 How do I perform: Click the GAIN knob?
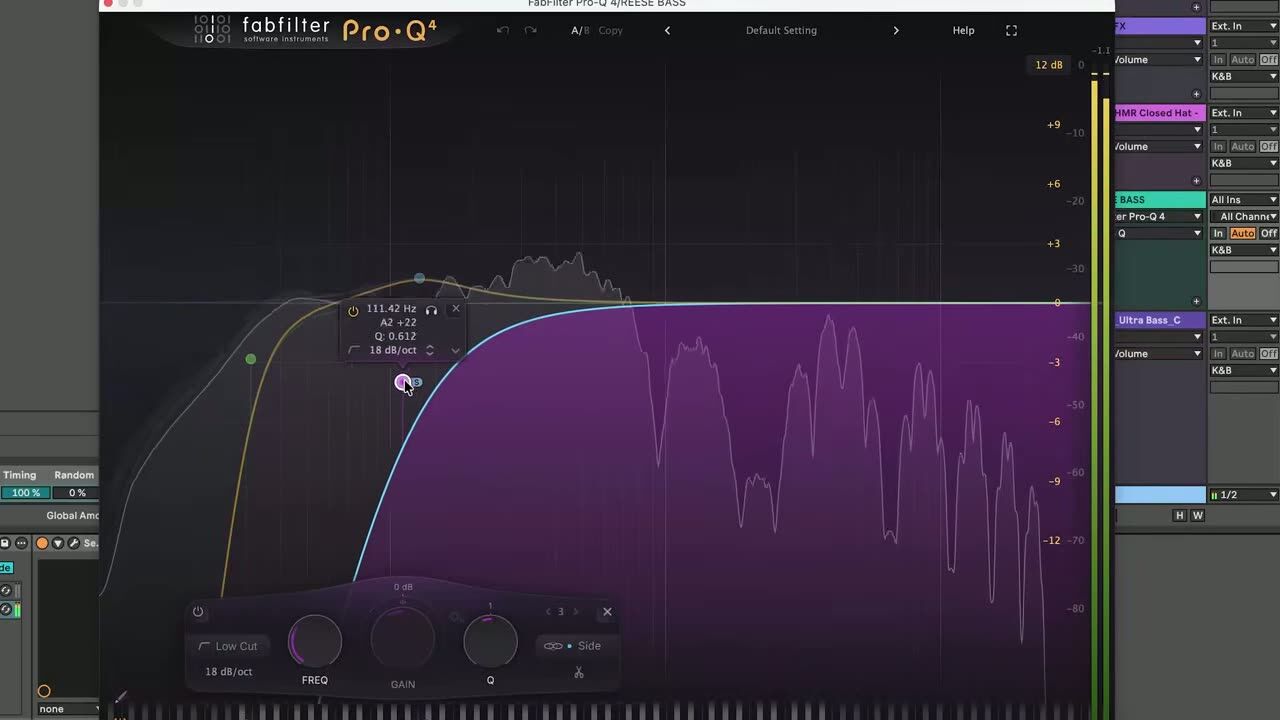(x=403, y=638)
